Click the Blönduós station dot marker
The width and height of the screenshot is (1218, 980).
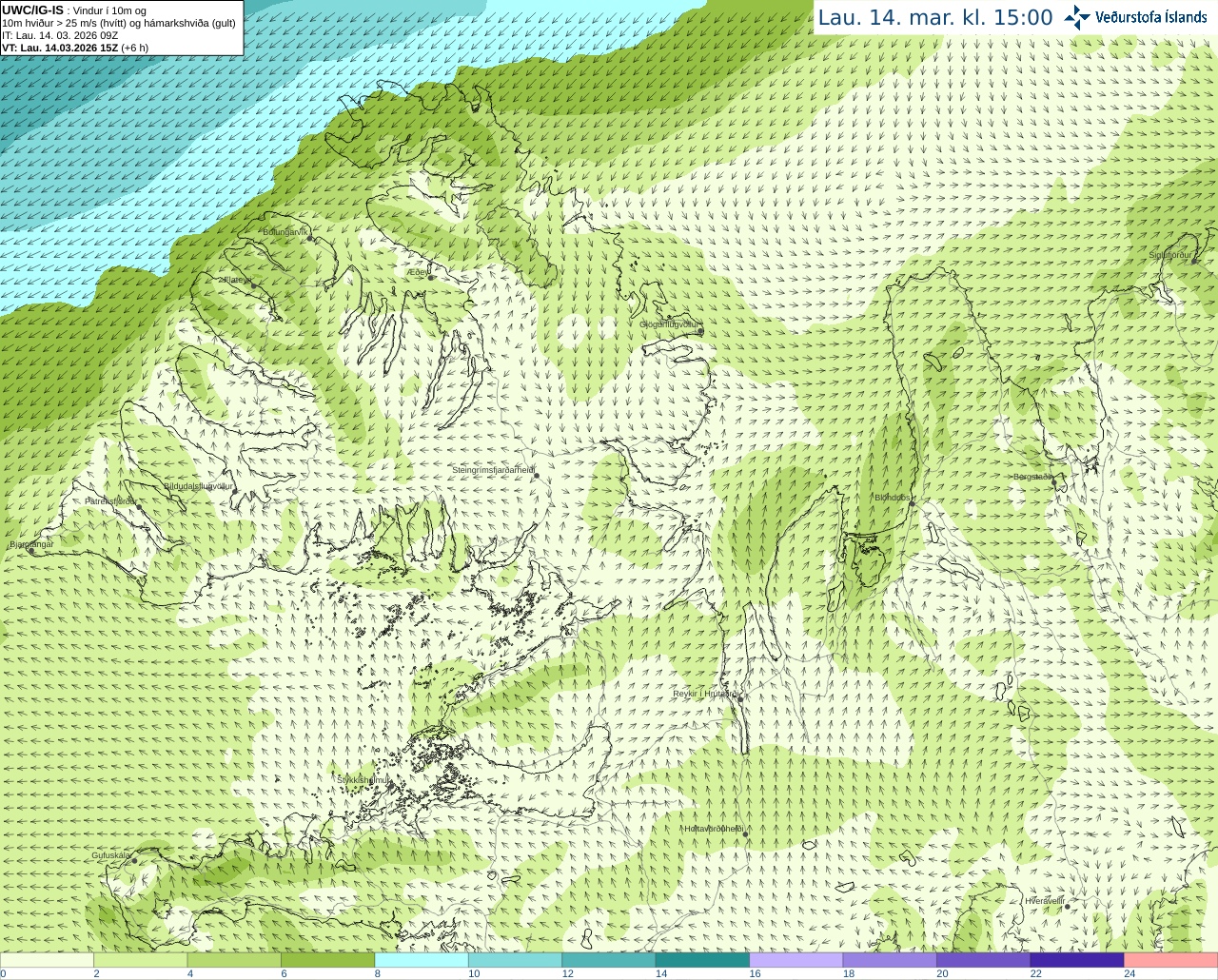coord(913,504)
